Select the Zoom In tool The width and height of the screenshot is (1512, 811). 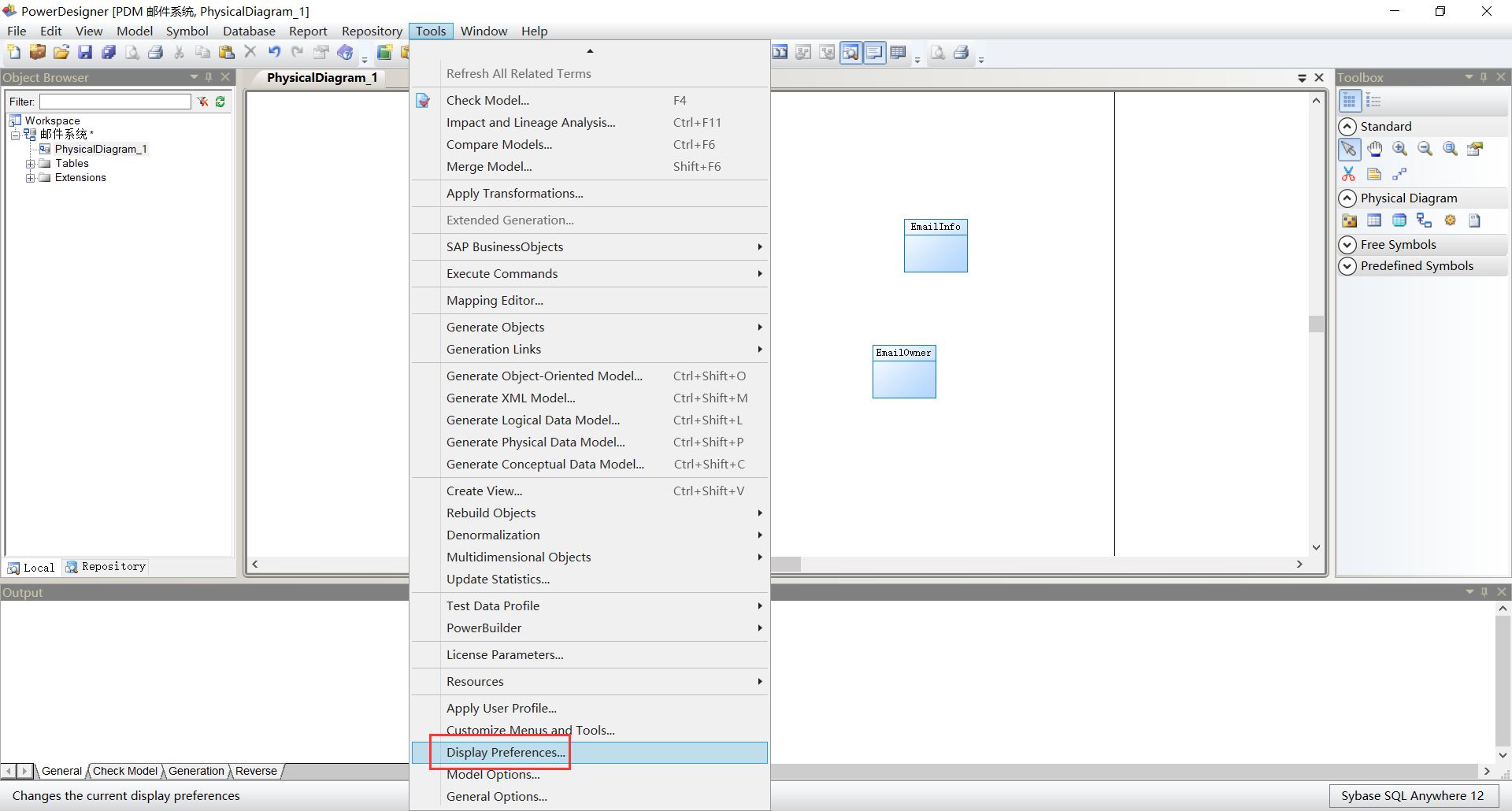[x=1400, y=149]
